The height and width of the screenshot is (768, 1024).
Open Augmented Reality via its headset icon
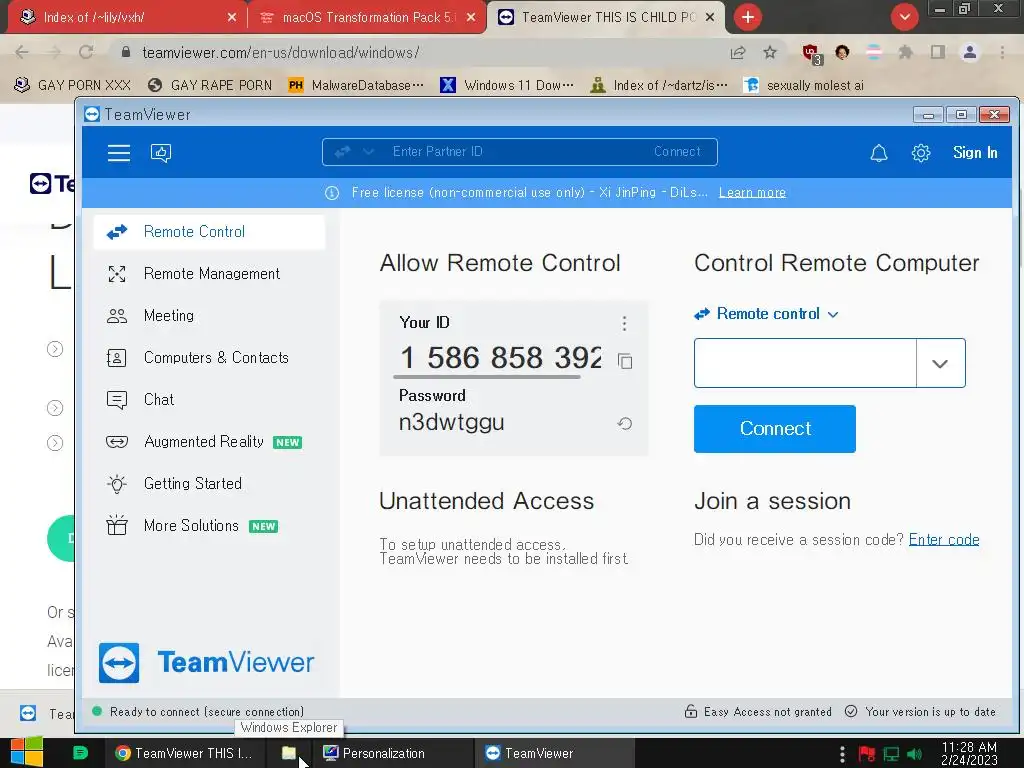click(117, 442)
